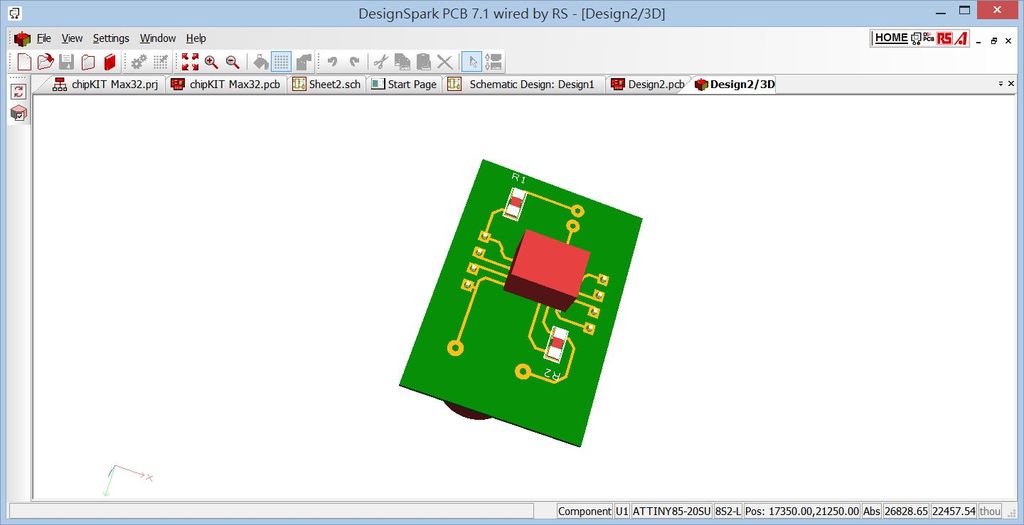Click the Cut scissors icon
This screenshot has height=525, width=1024.
(381, 62)
